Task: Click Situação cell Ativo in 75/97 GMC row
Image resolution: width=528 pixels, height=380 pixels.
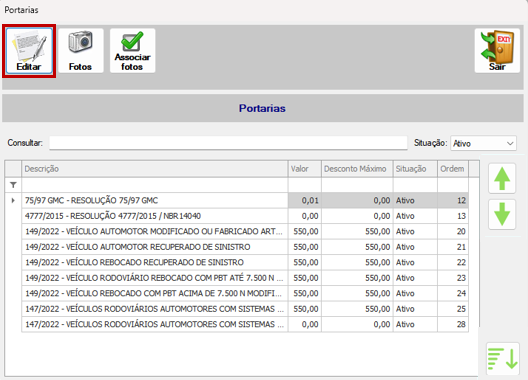Action: tap(415, 200)
